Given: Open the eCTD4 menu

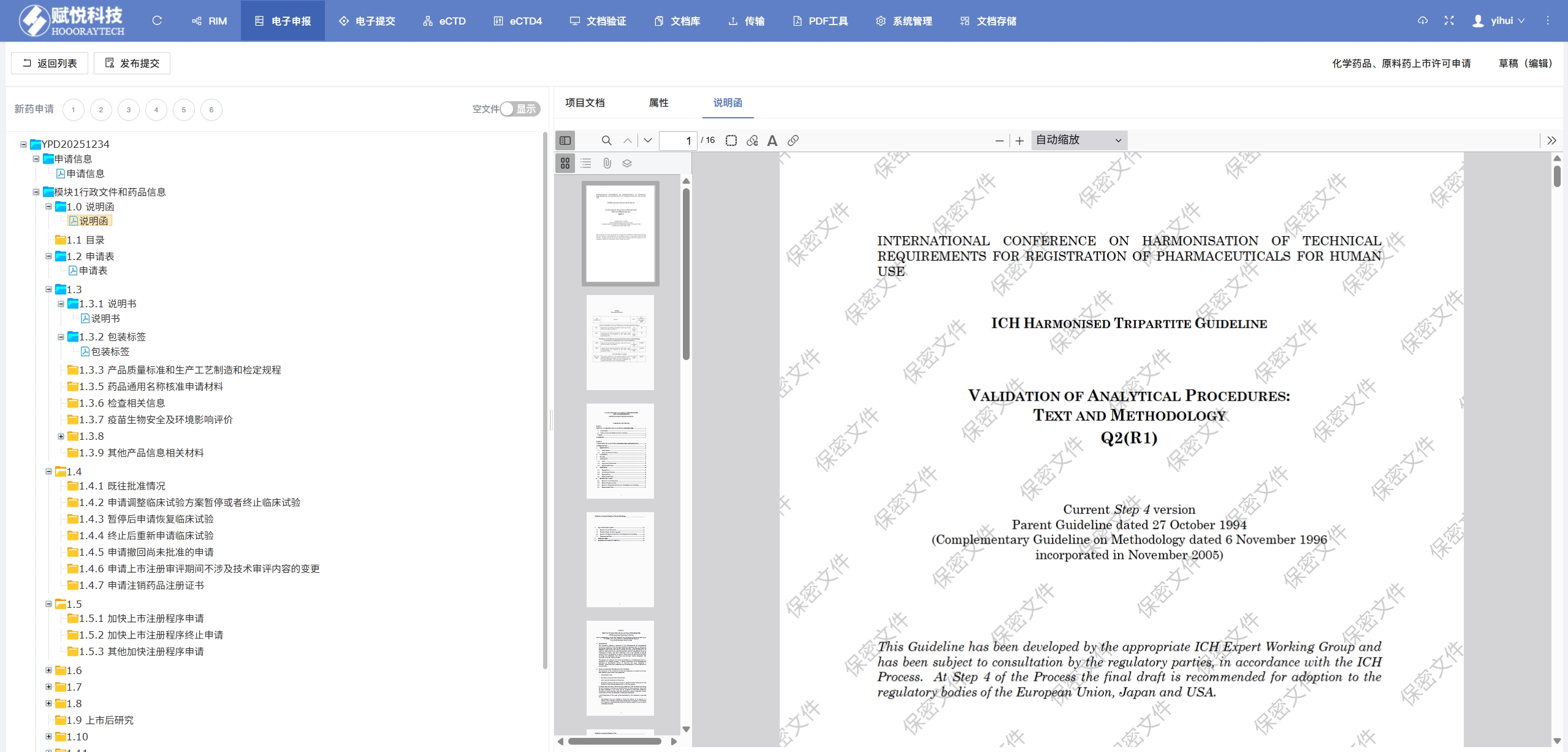Looking at the screenshot, I should click(x=518, y=21).
